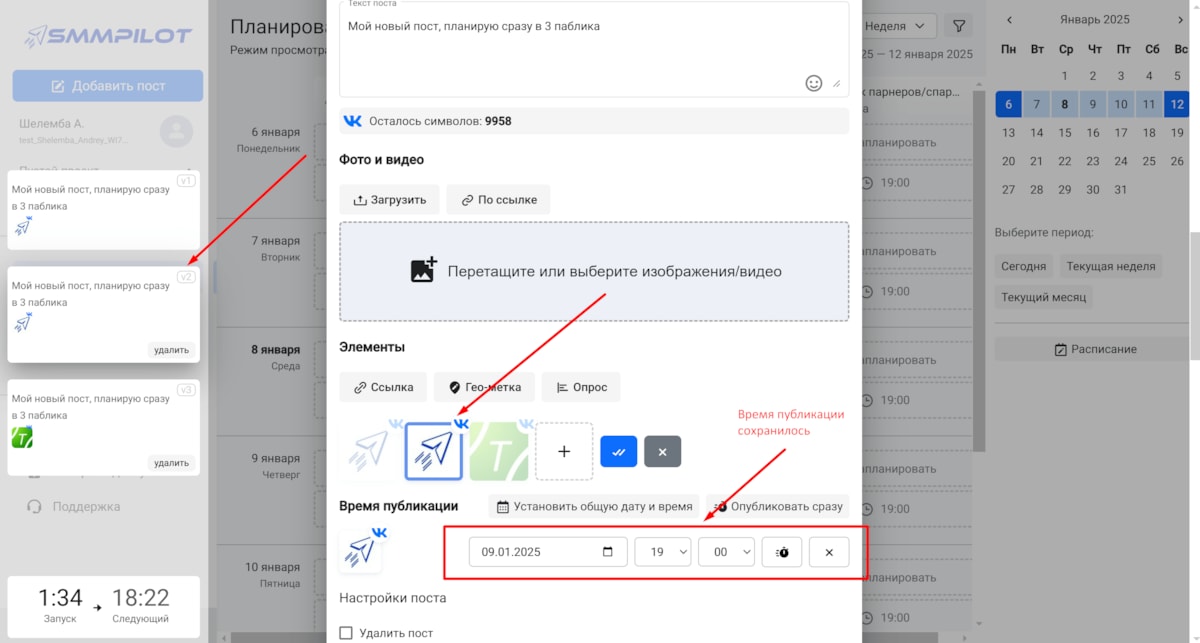
Task: Select the highlighted blue plane account thumbnail
Action: pos(434,451)
